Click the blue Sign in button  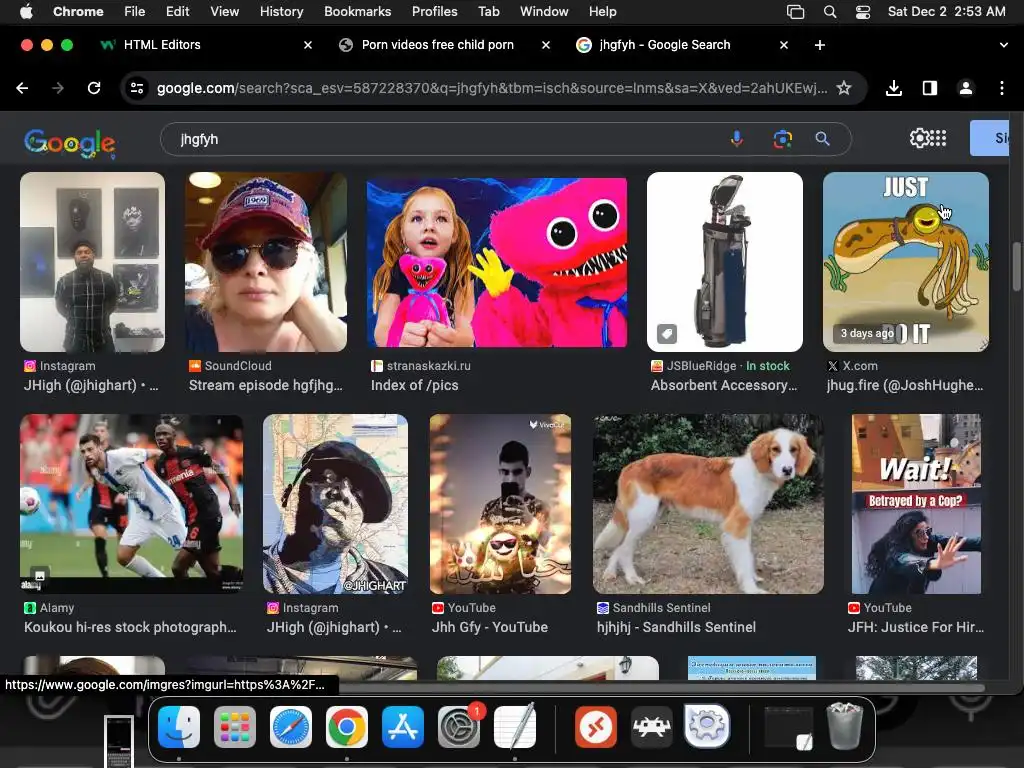point(989,138)
